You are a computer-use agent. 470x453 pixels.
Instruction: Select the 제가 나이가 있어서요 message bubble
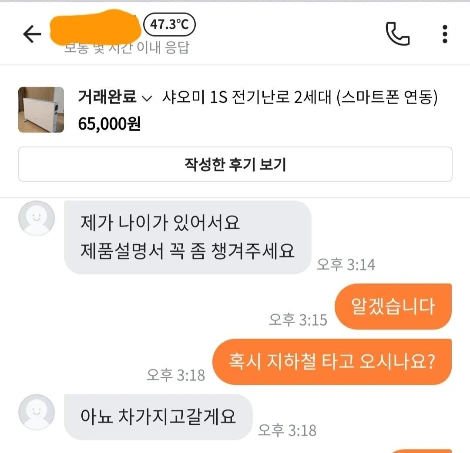click(x=188, y=237)
